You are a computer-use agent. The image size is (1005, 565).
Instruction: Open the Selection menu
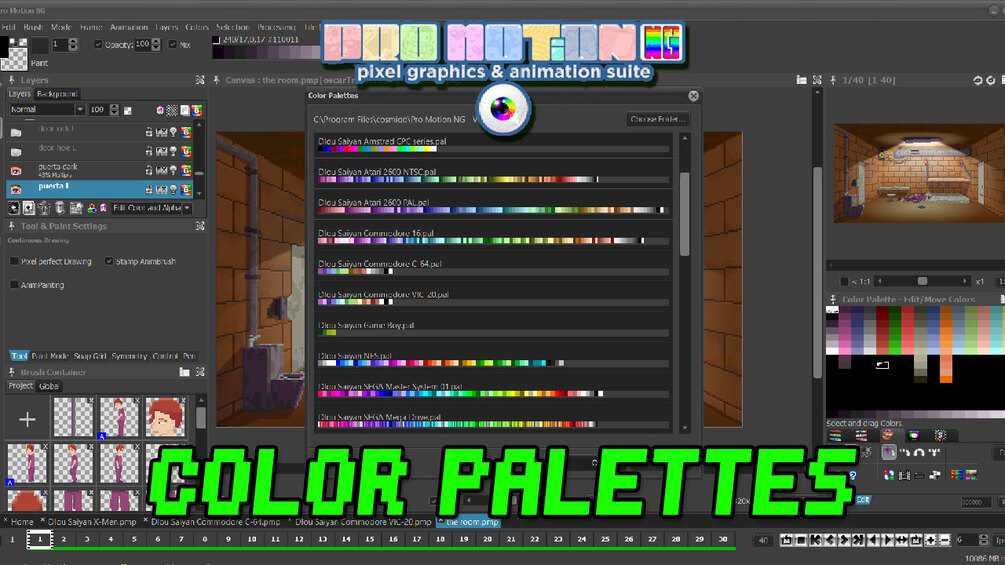[233, 27]
